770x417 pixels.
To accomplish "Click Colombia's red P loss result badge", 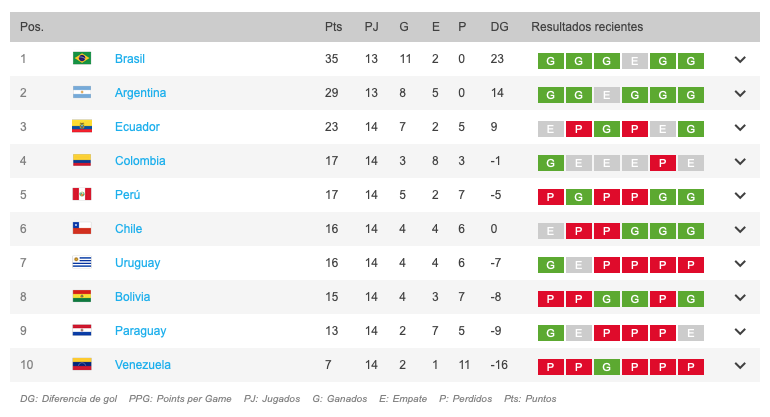I will (x=661, y=162).
